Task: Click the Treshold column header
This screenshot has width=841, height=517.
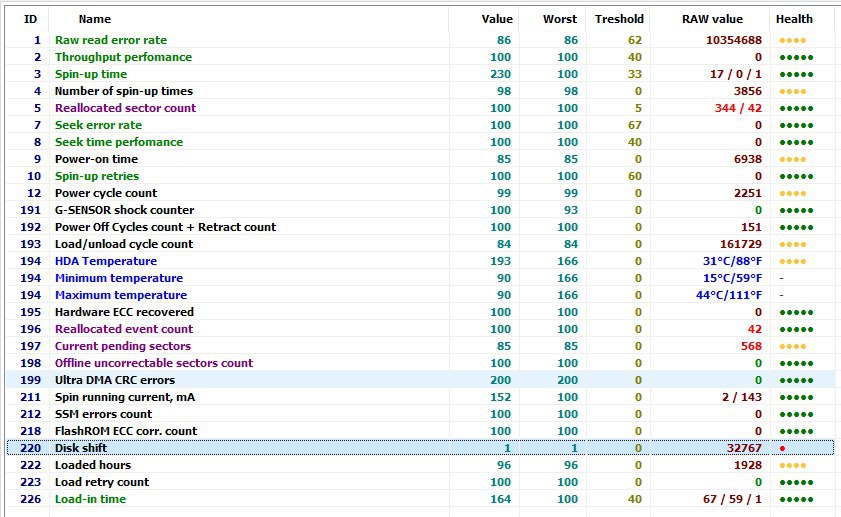Action: (x=619, y=19)
